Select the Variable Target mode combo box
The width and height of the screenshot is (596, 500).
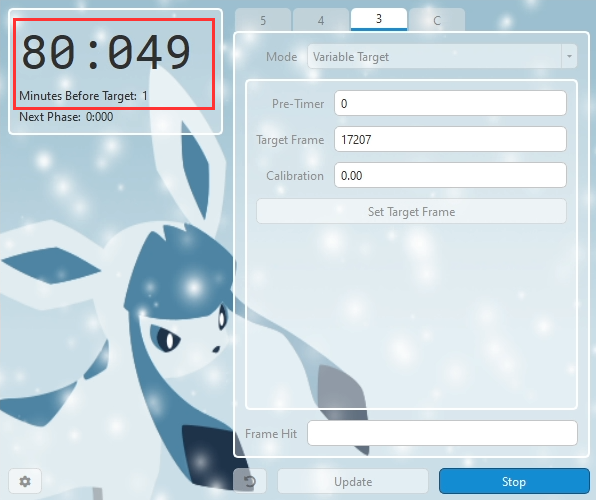click(x=442, y=56)
